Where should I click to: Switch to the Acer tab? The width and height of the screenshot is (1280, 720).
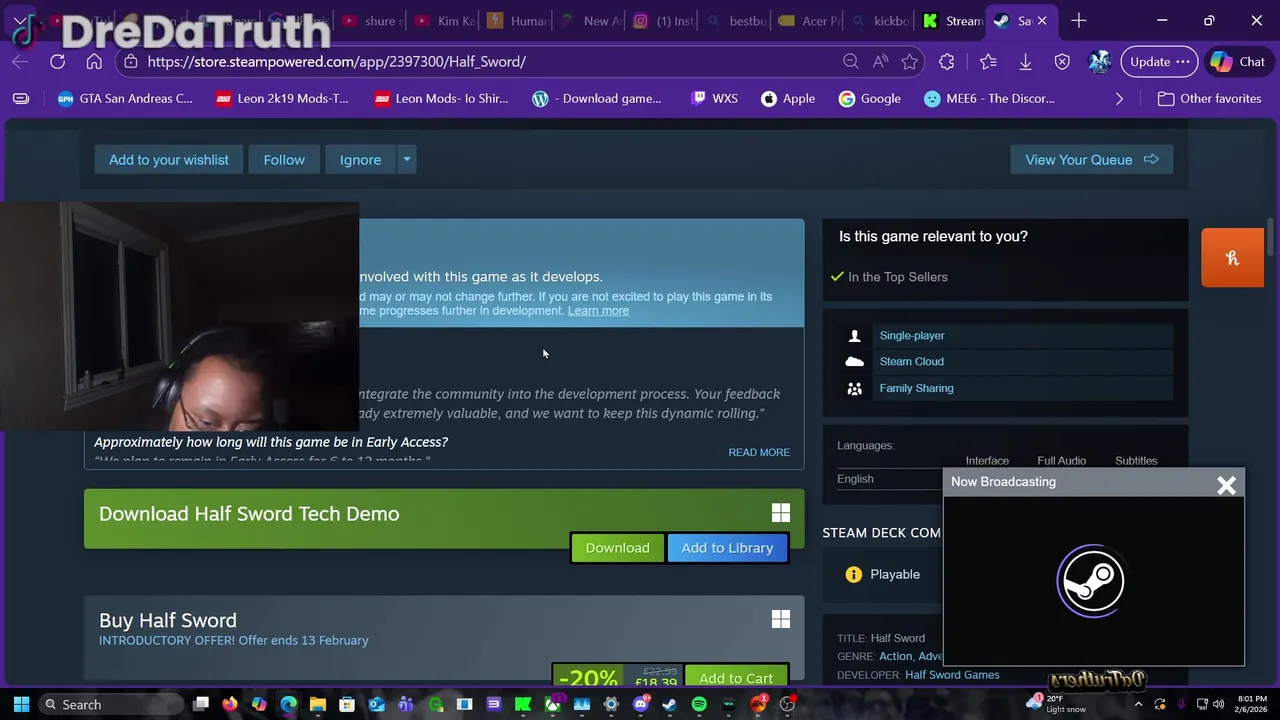[x=810, y=21]
